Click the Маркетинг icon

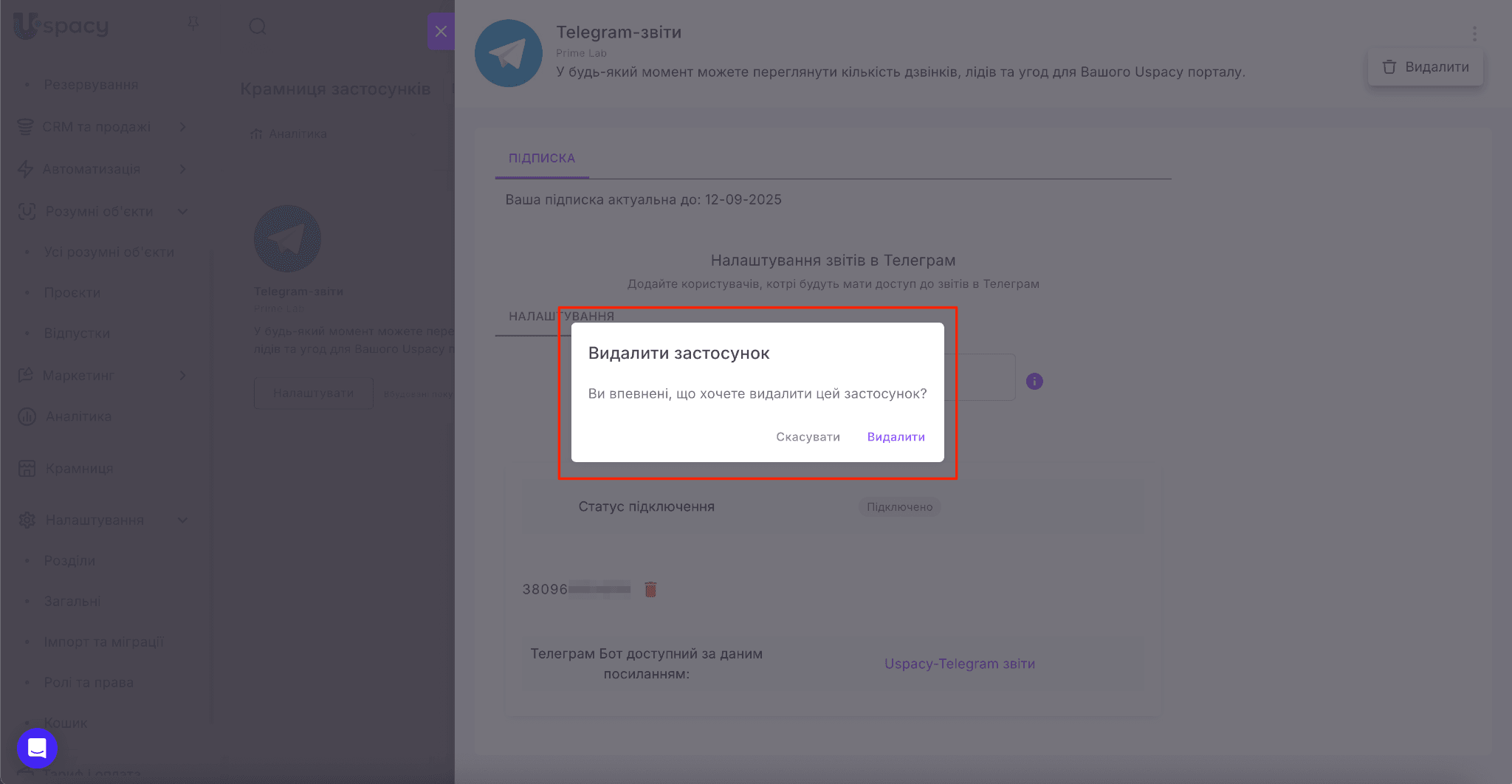point(26,375)
